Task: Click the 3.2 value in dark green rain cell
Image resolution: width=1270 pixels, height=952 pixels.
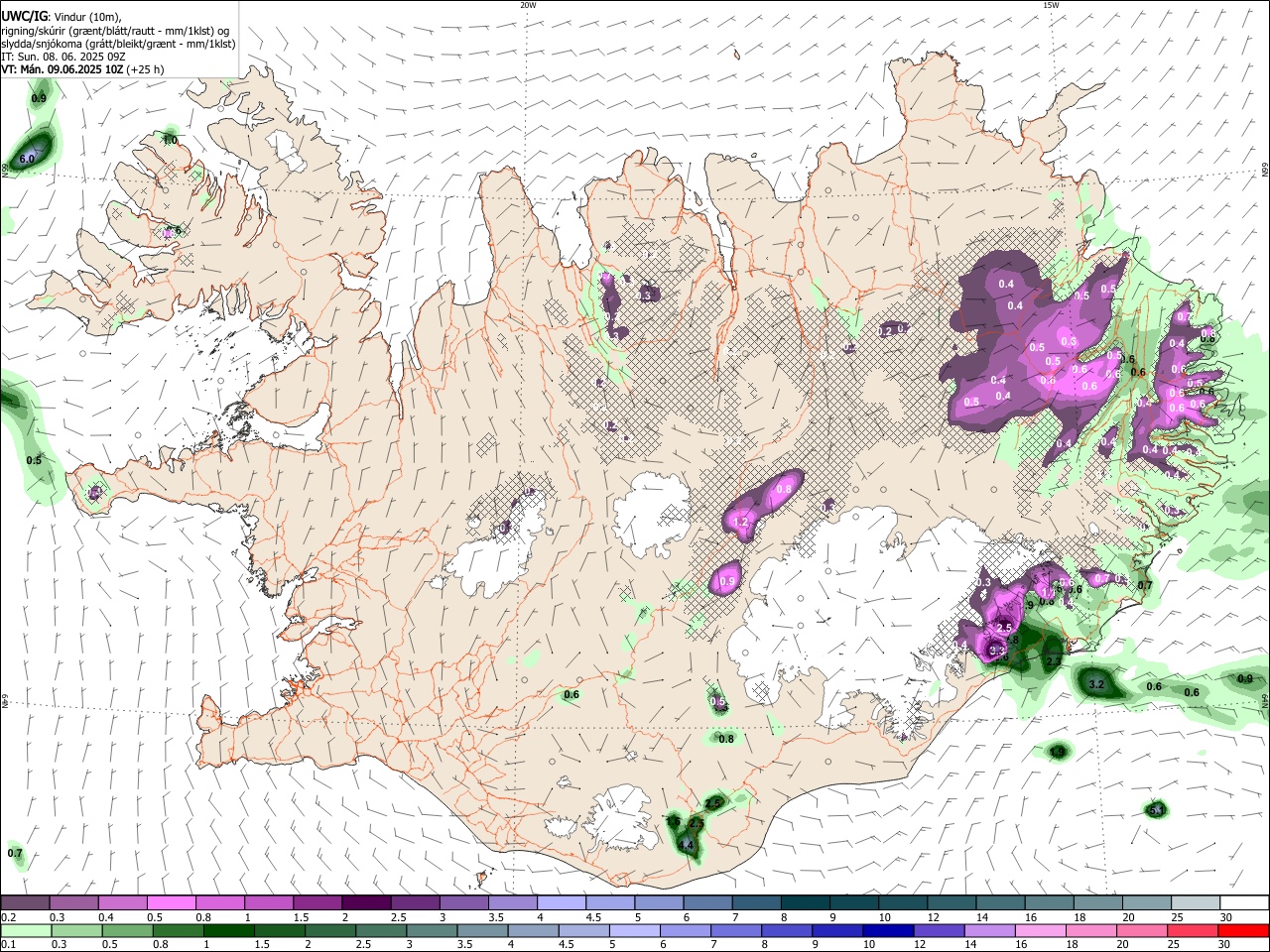Action: (1096, 684)
